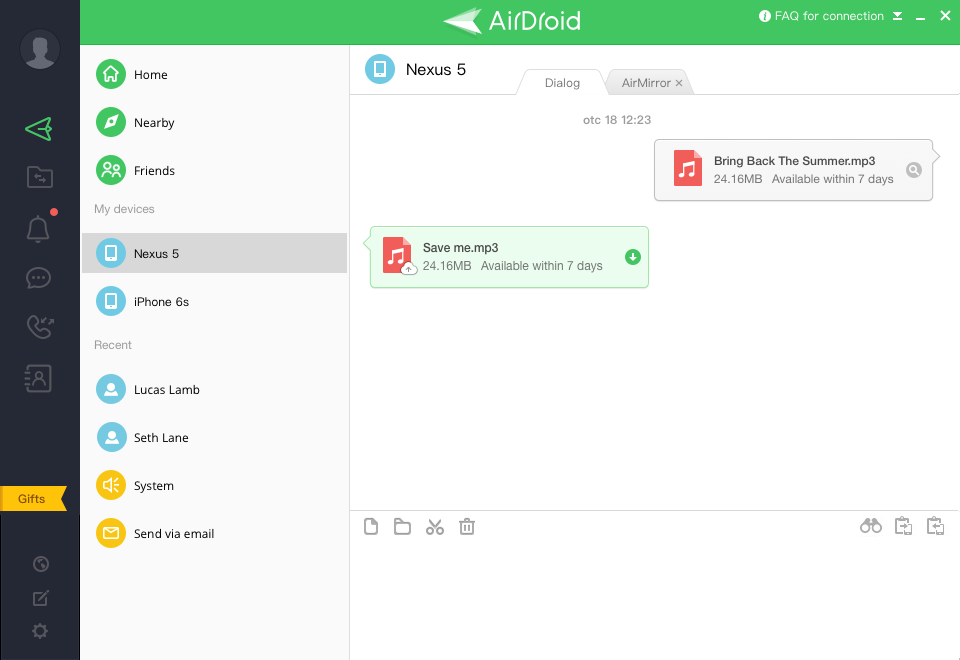Viewport: 960px width, 660px height.
Task: Click the scissors screenshot icon
Action: pyautogui.click(x=435, y=527)
